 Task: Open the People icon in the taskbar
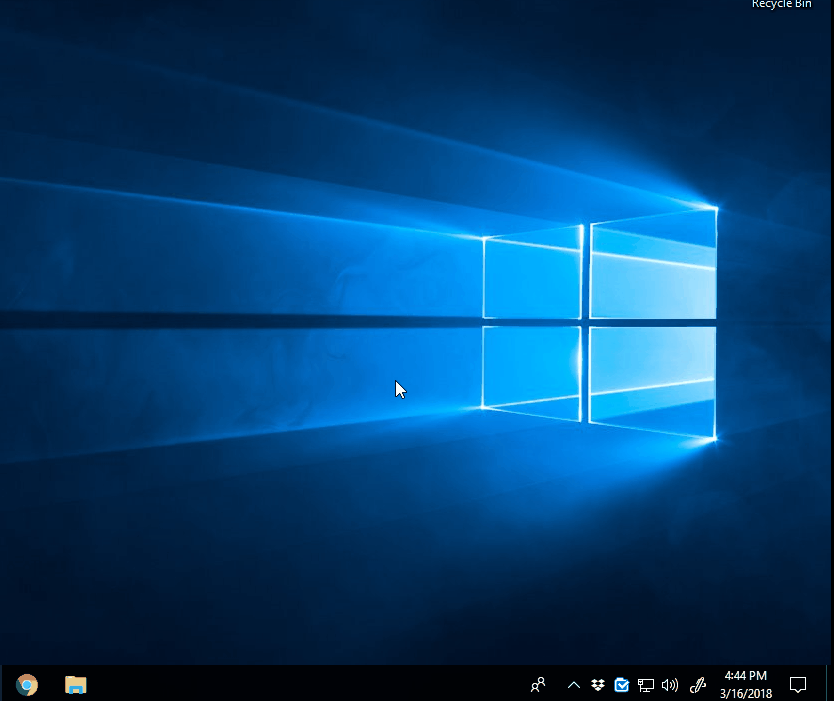538,685
